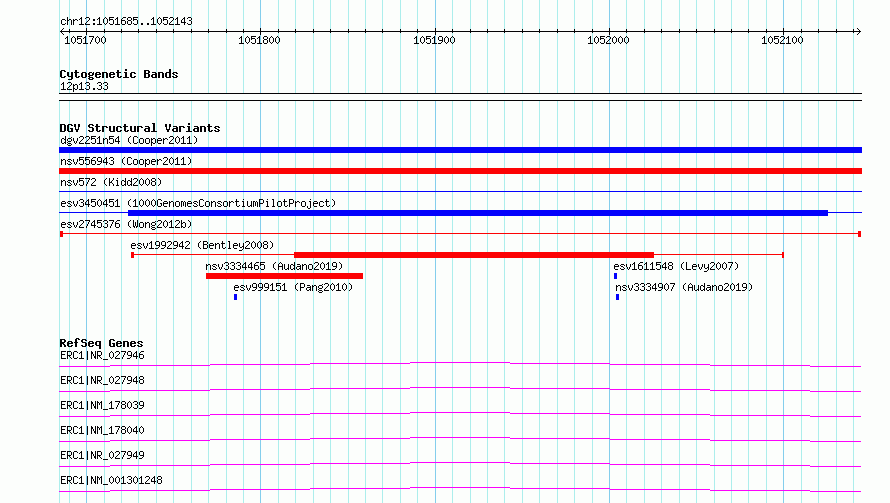The image size is (890, 503).
Task: Open the ERC1|NR_027946 transcript
Action: (x=102, y=355)
